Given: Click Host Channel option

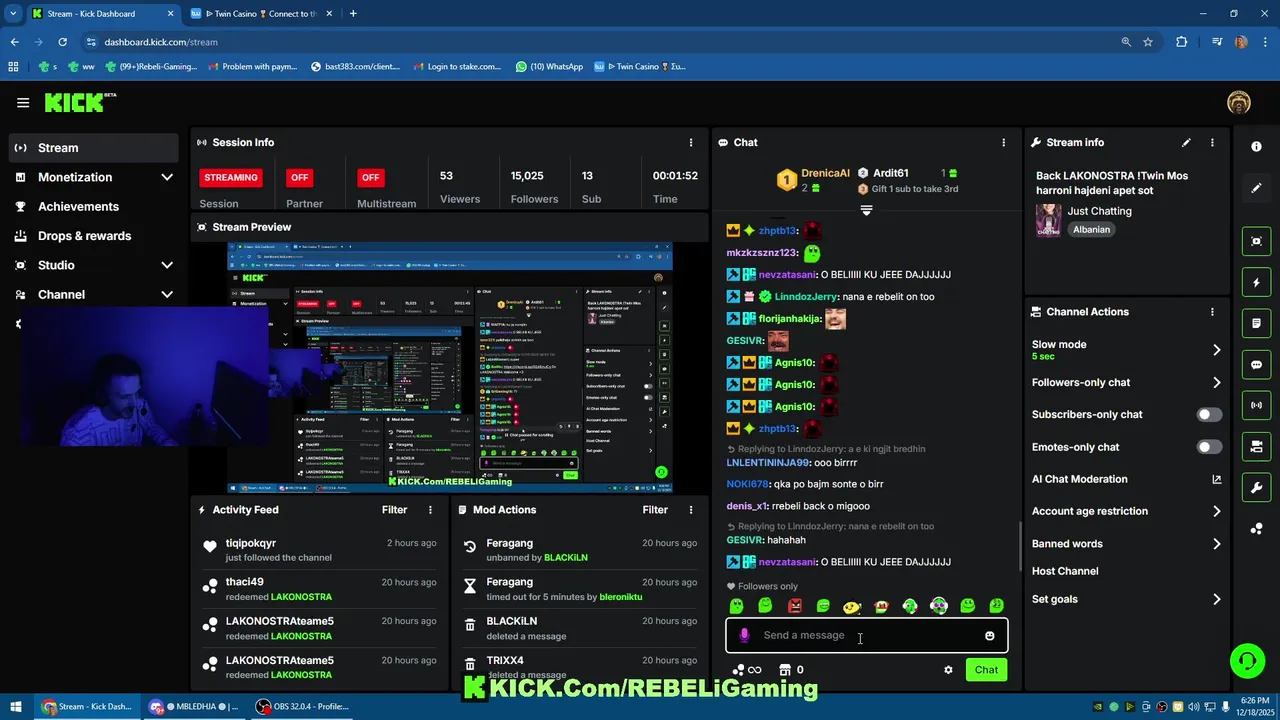Looking at the screenshot, I should tap(1065, 571).
